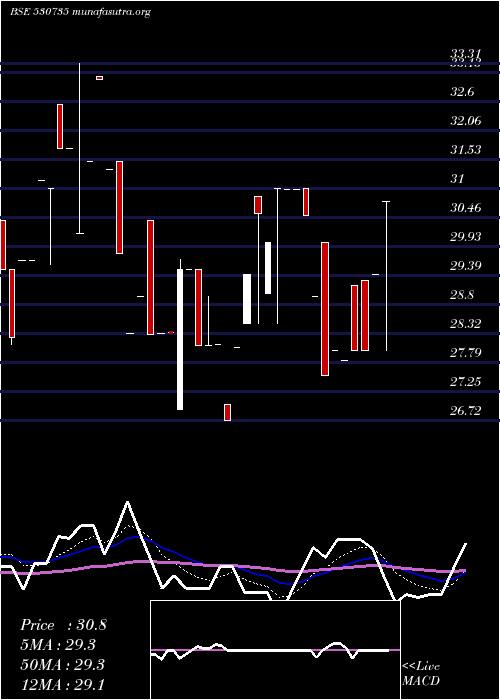
Task: Select the 28.8 price axis label
Action: tap(462, 295)
